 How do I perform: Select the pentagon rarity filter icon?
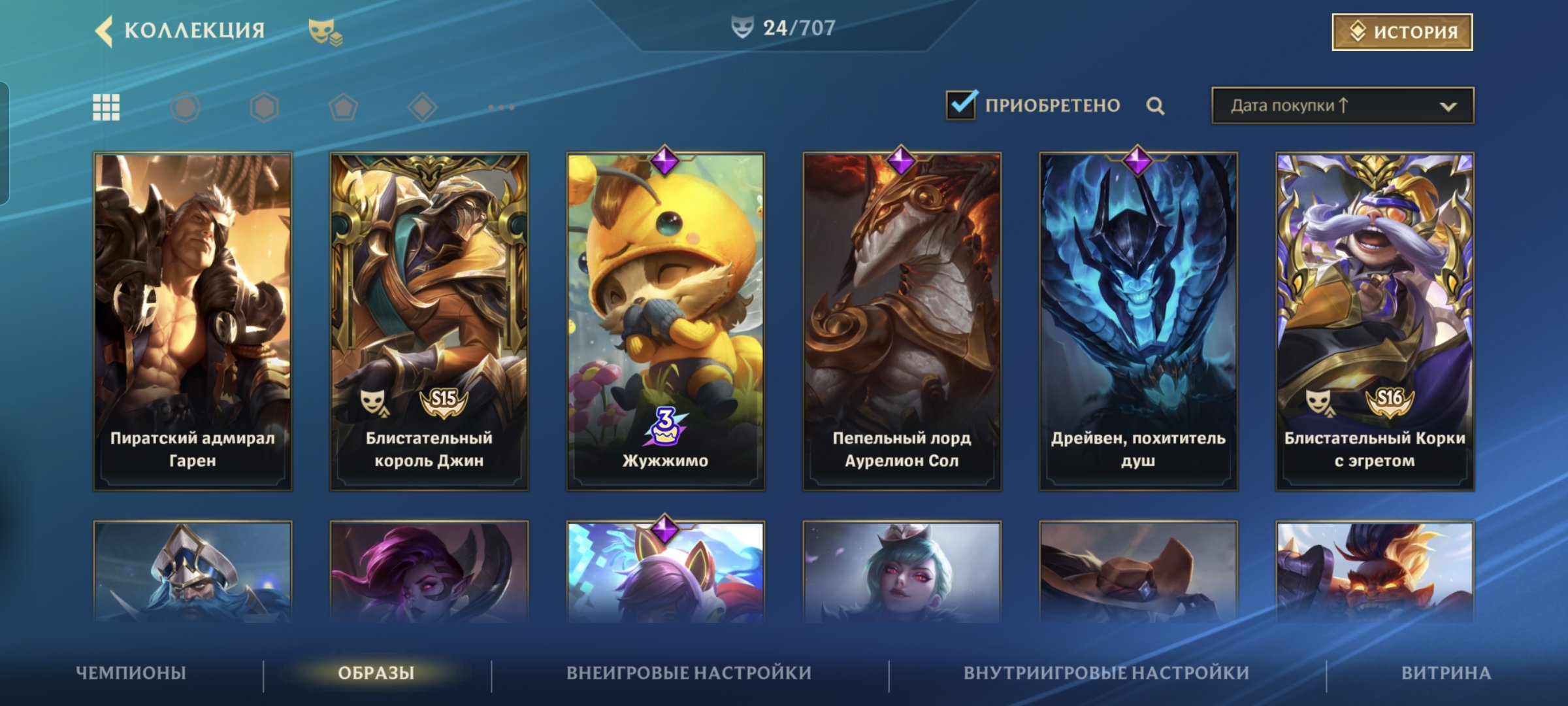pyautogui.click(x=343, y=107)
